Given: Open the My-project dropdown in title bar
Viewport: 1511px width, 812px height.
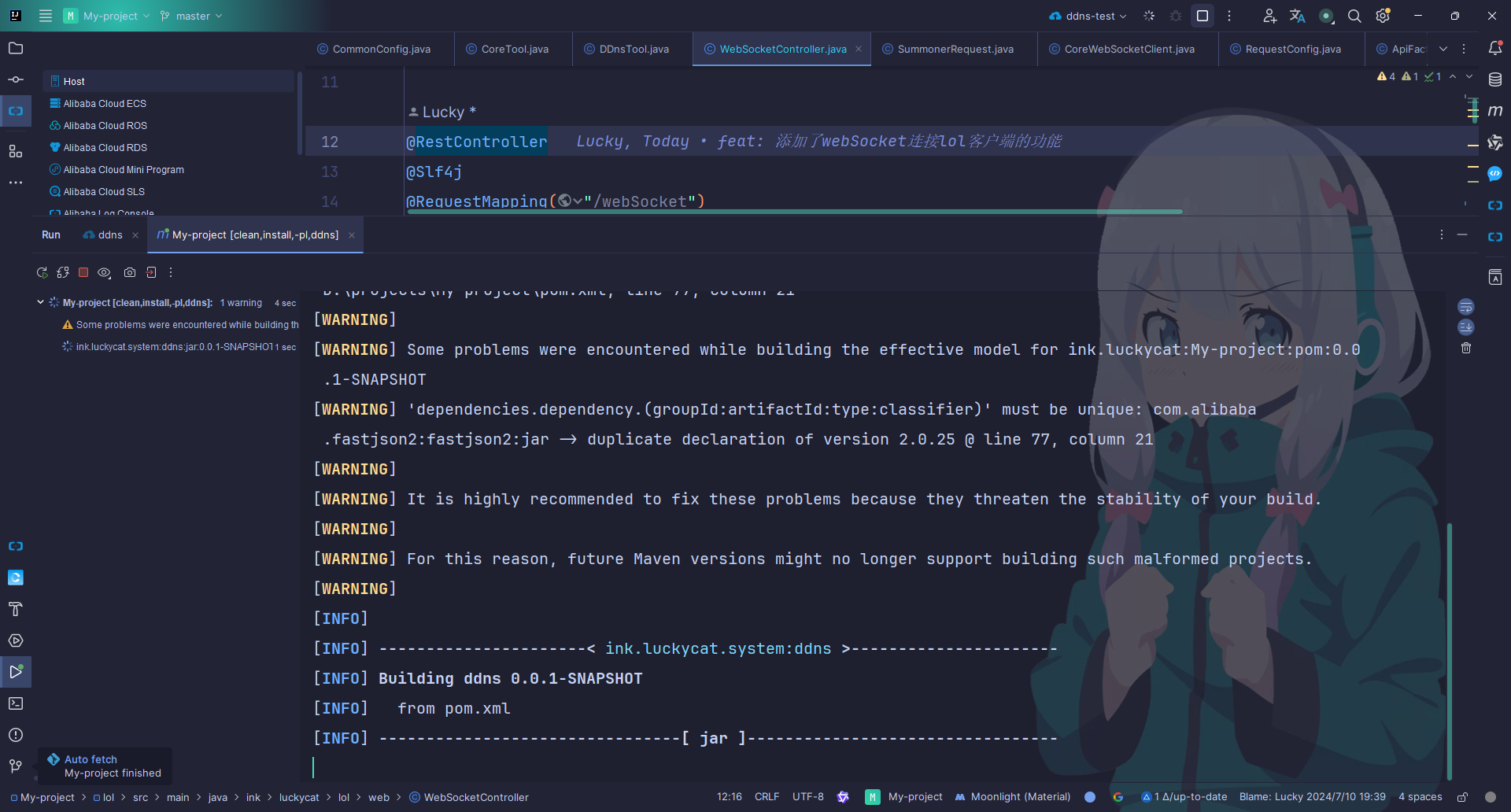Looking at the screenshot, I should (106, 16).
